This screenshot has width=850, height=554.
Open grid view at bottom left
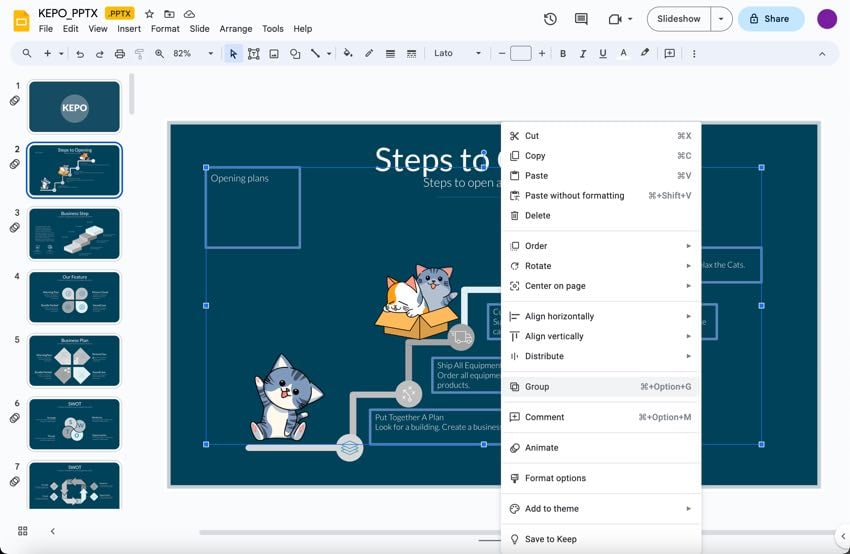[23, 531]
